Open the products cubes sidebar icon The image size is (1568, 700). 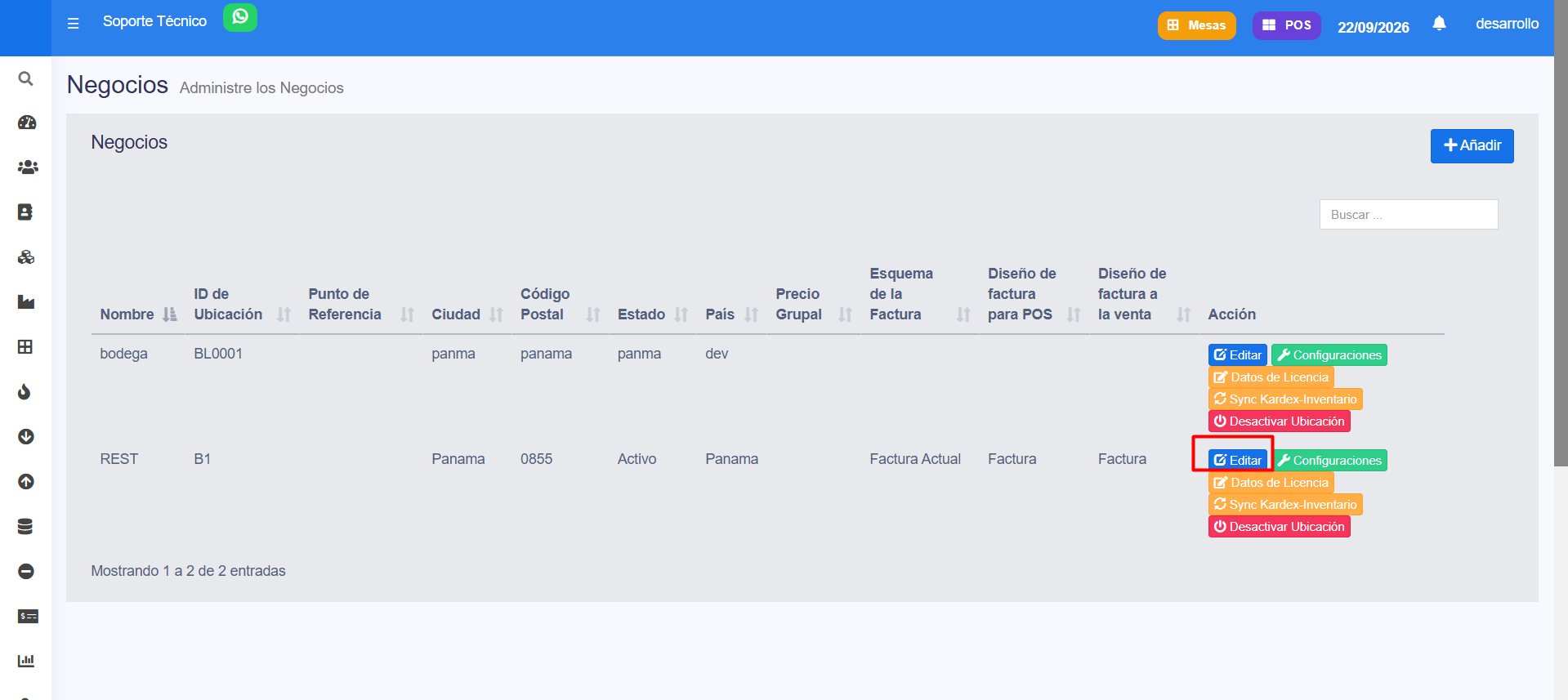[x=26, y=257]
